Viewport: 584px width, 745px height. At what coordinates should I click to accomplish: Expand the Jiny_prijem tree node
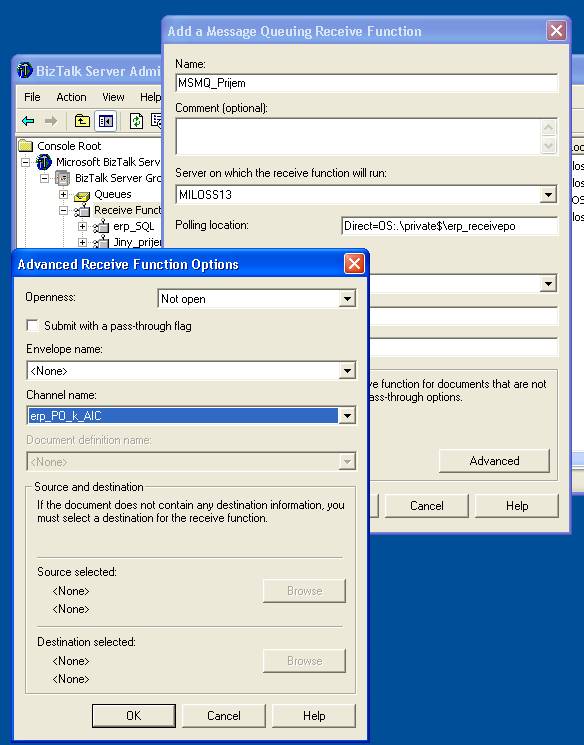coord(82,242)
